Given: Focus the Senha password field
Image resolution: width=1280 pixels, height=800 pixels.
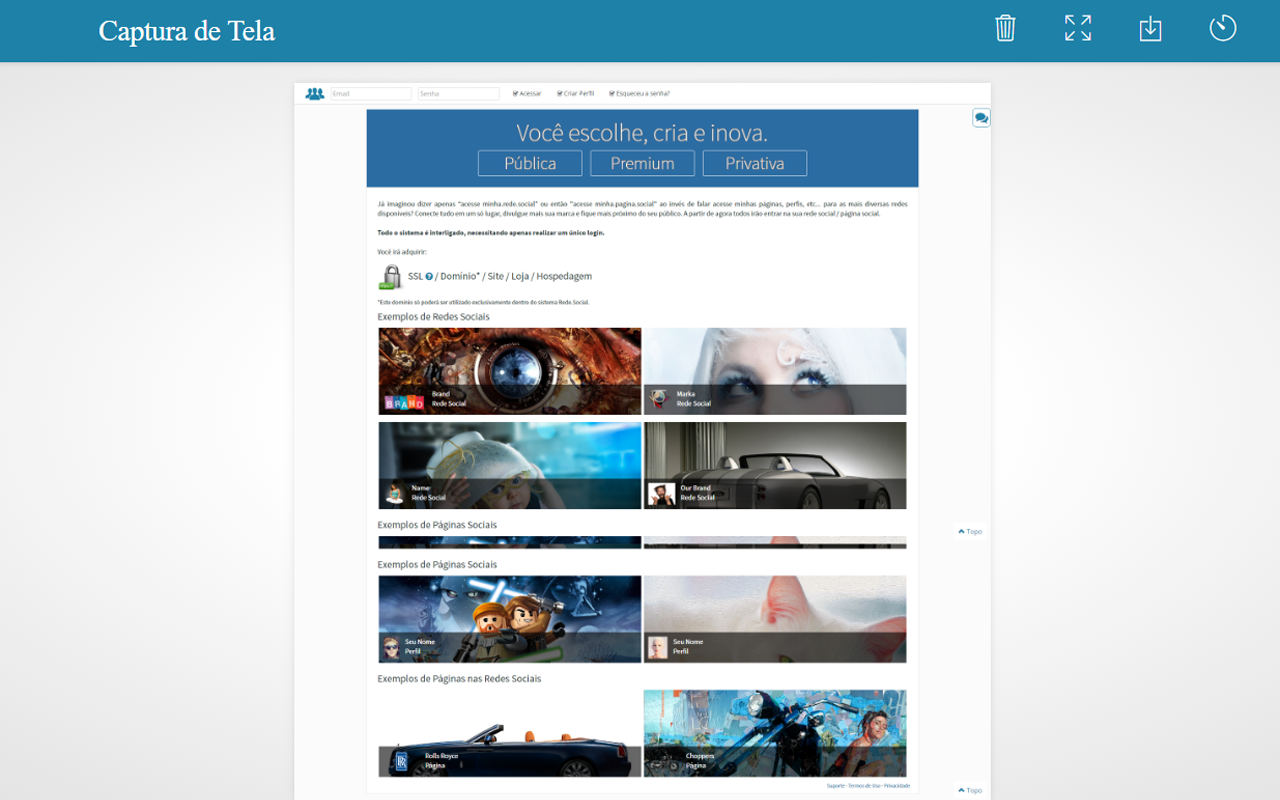Looking at the screenshot, I should tap(458, 94).
